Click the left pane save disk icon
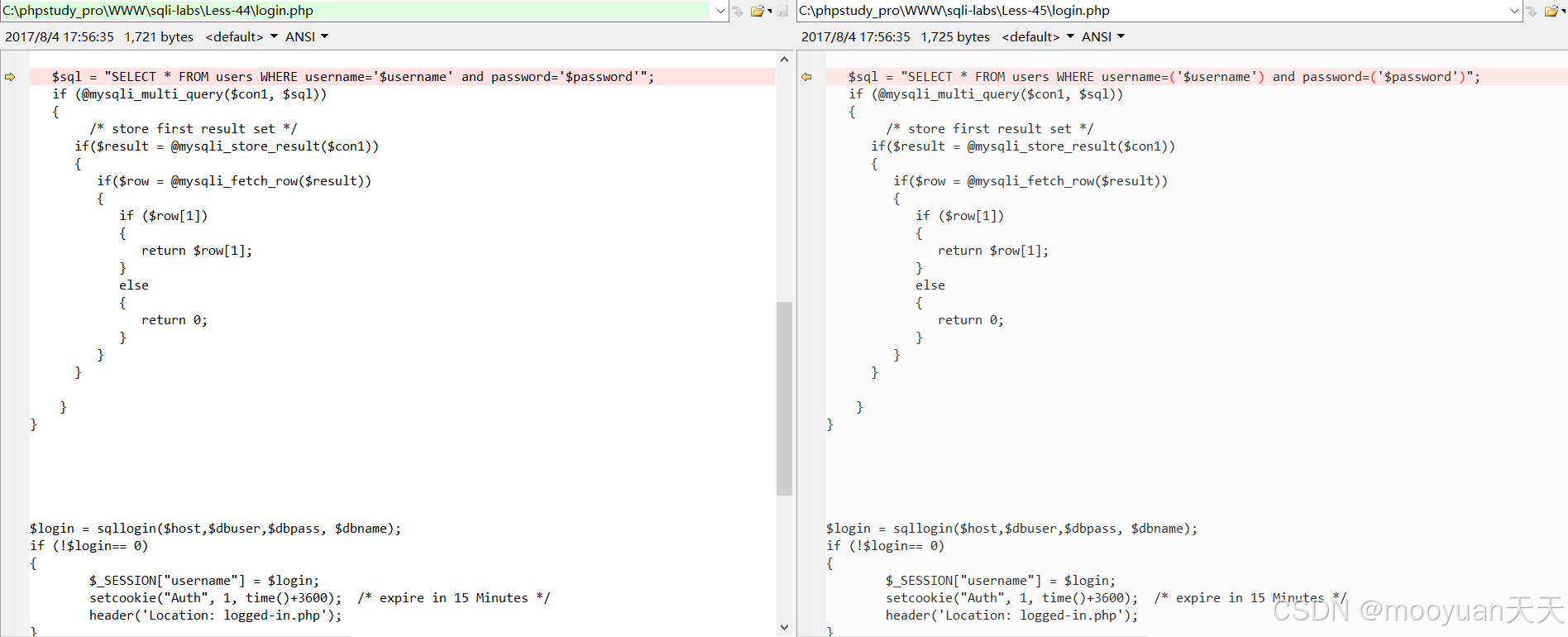 pyautogui.click(x=783, y=11)
